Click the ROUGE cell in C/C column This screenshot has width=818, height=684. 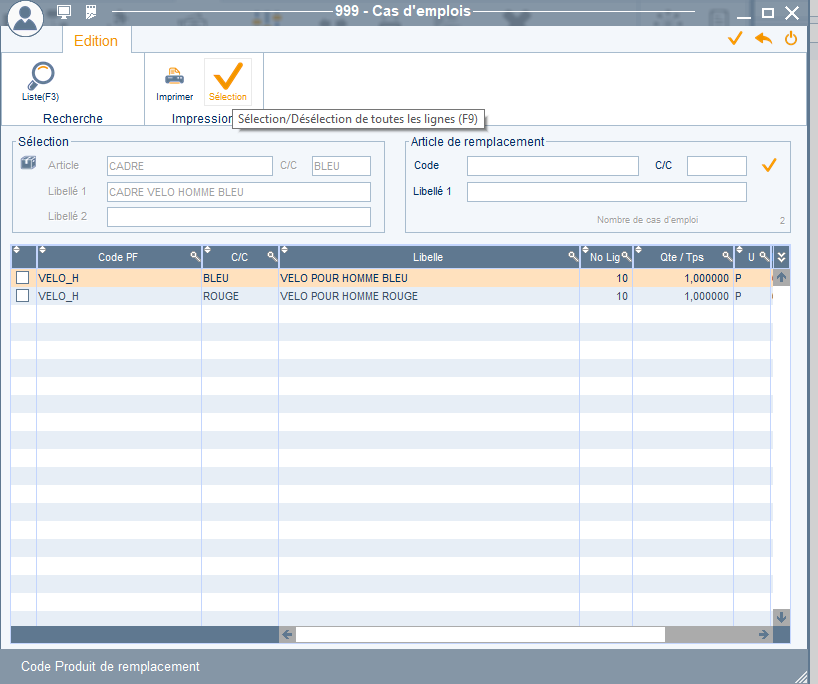pos(239,296)
